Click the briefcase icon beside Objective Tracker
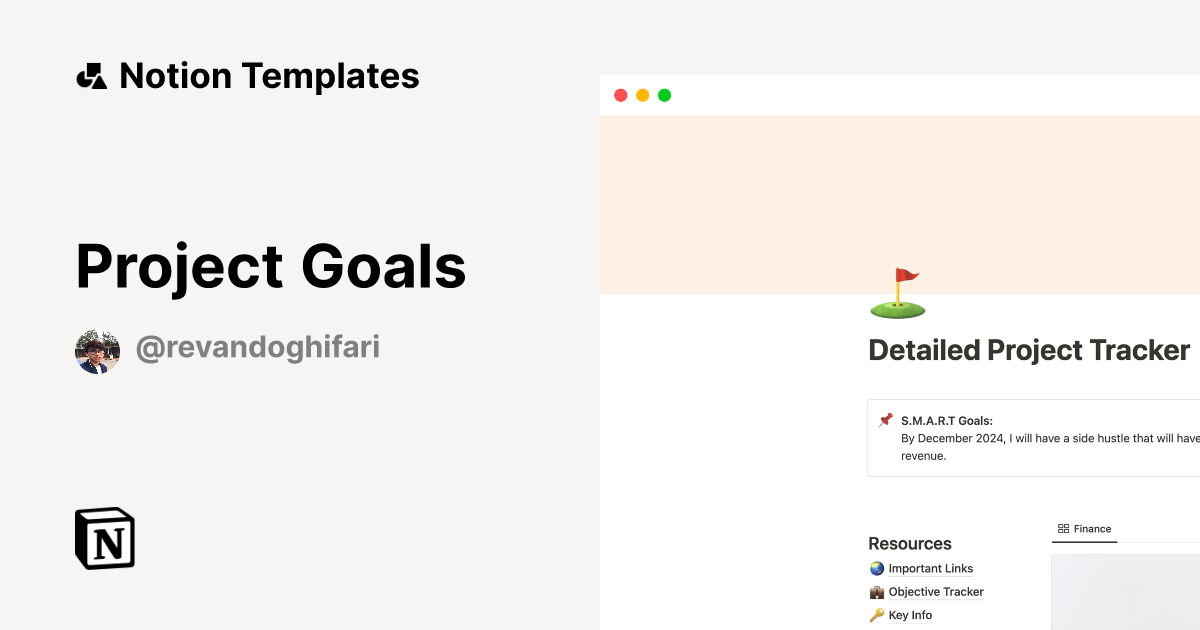 875,591
